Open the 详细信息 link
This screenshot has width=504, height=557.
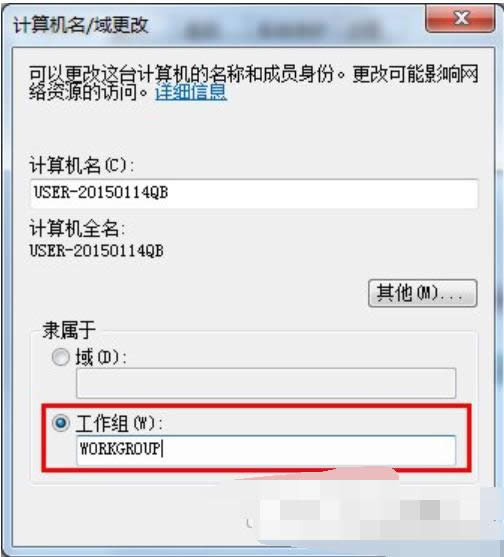tap(191, 92)
